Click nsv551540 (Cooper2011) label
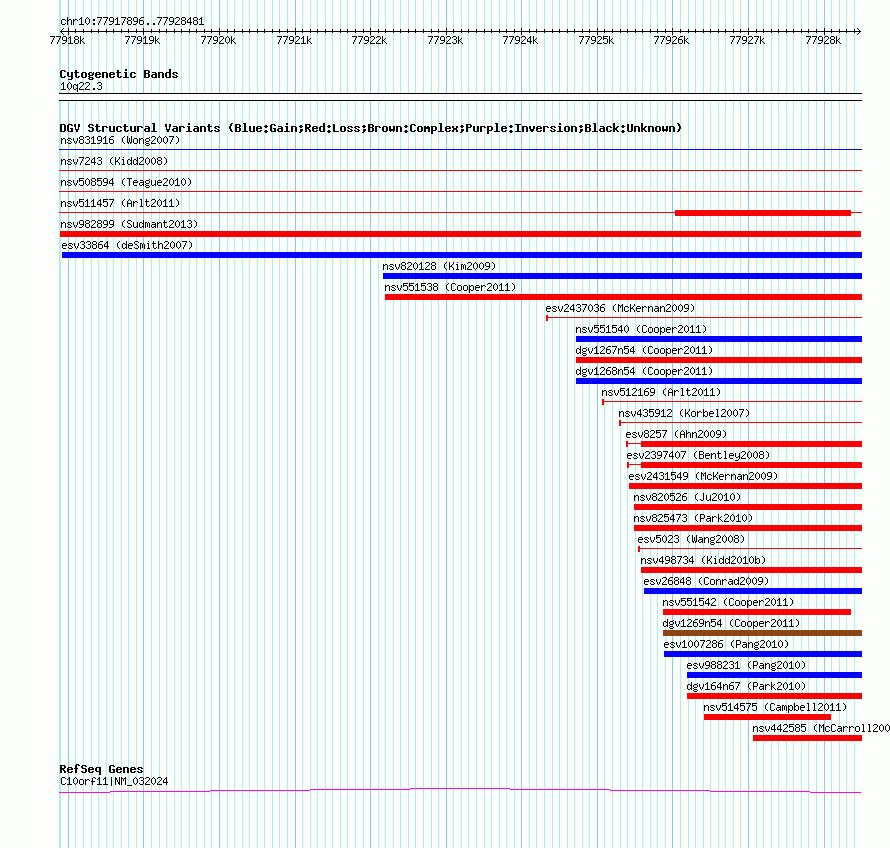 point(641,329)
